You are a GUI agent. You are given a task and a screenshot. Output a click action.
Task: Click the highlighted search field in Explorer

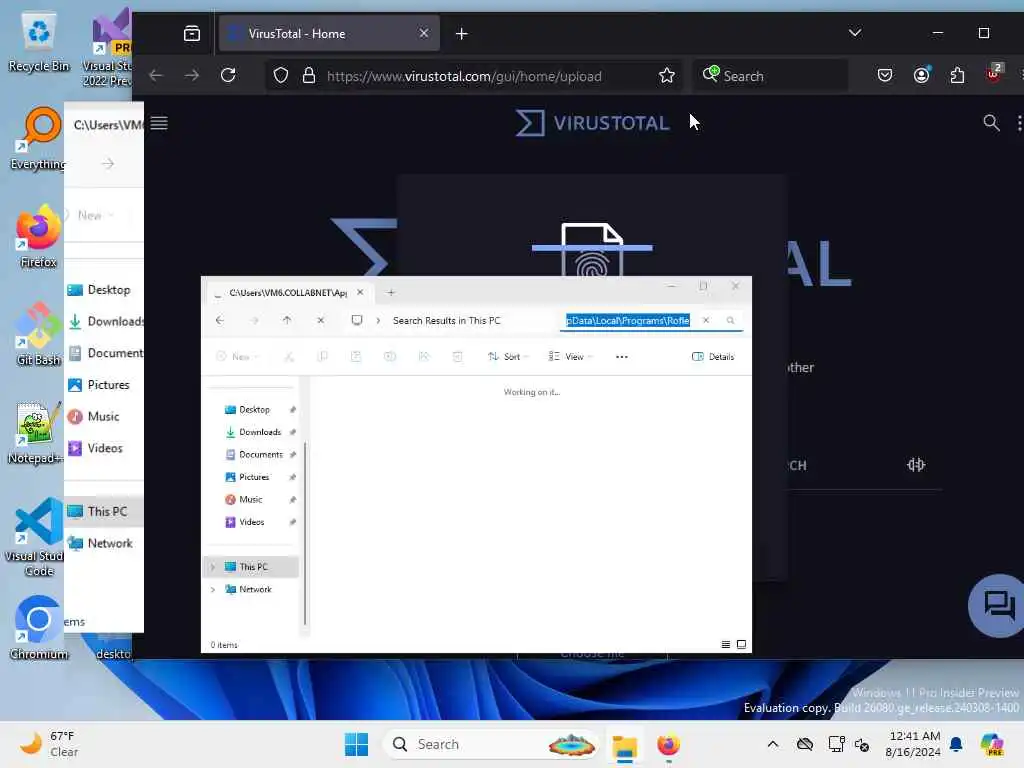628,320
